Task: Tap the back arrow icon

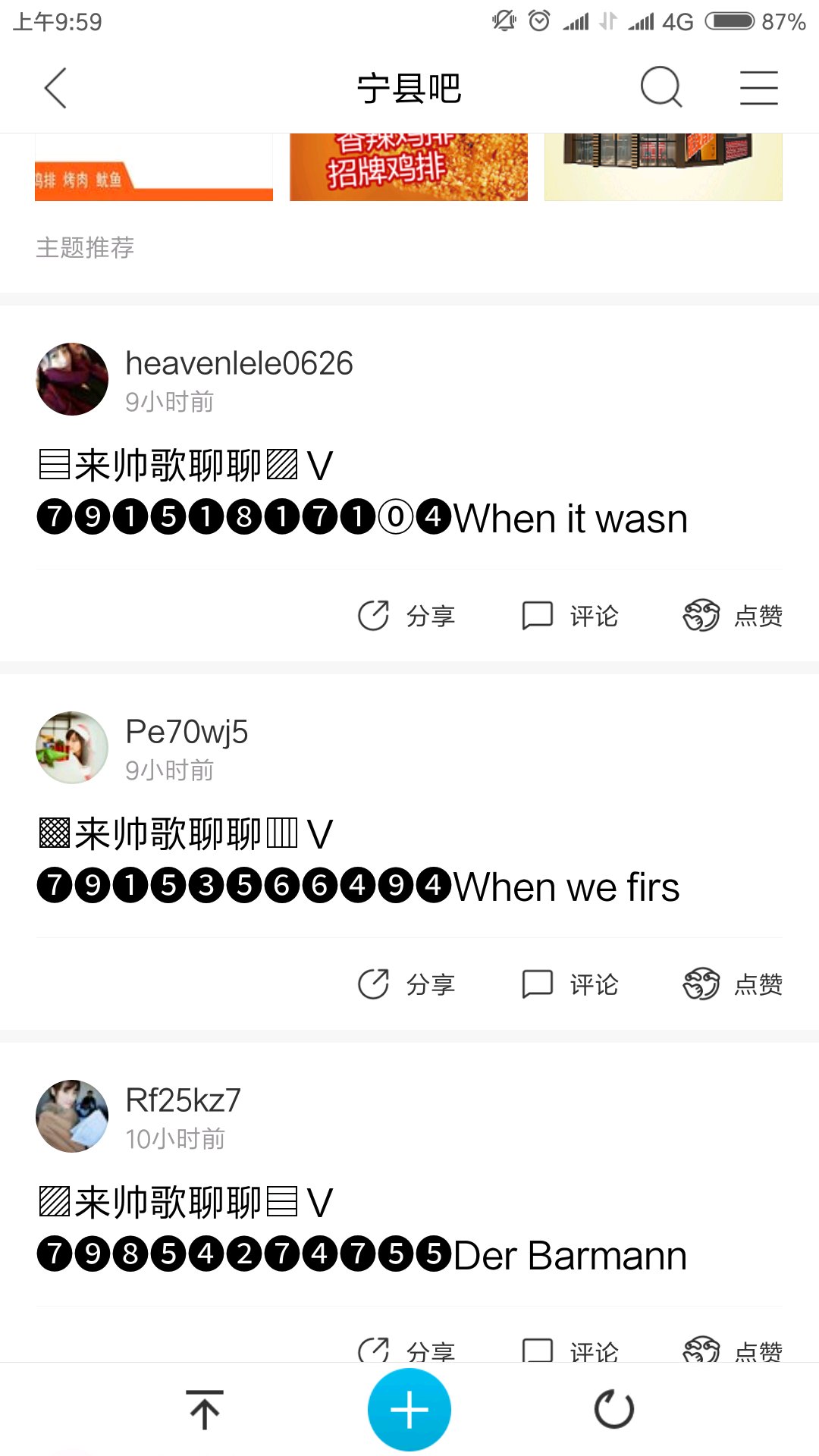Action: click(x=55, y=88)
